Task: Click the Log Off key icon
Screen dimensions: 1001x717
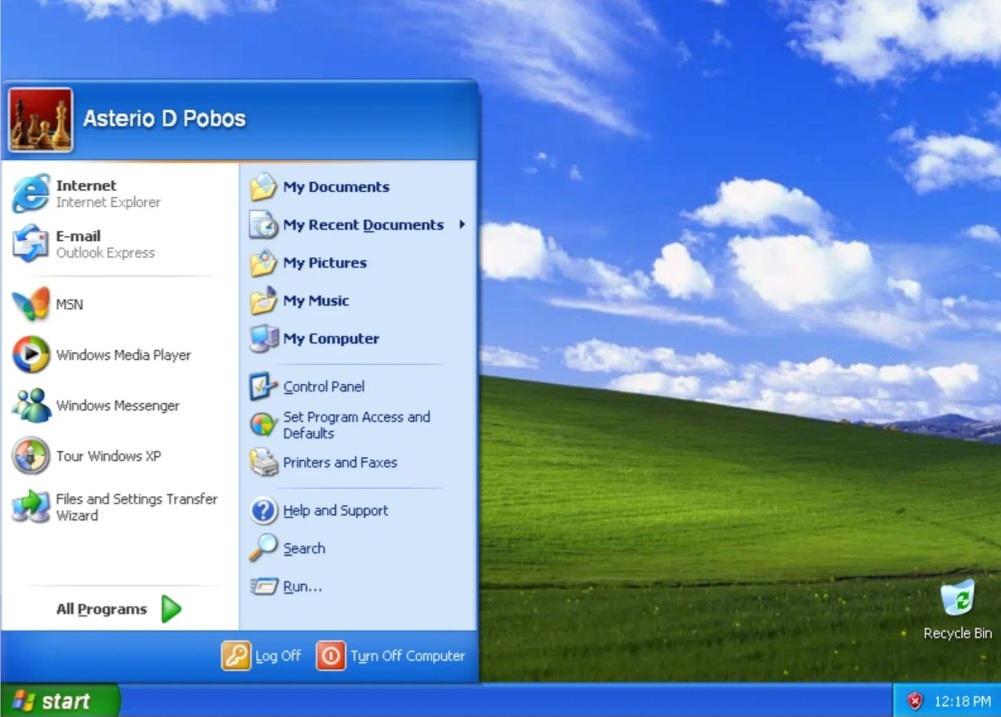Action: (x=236, y=656)
